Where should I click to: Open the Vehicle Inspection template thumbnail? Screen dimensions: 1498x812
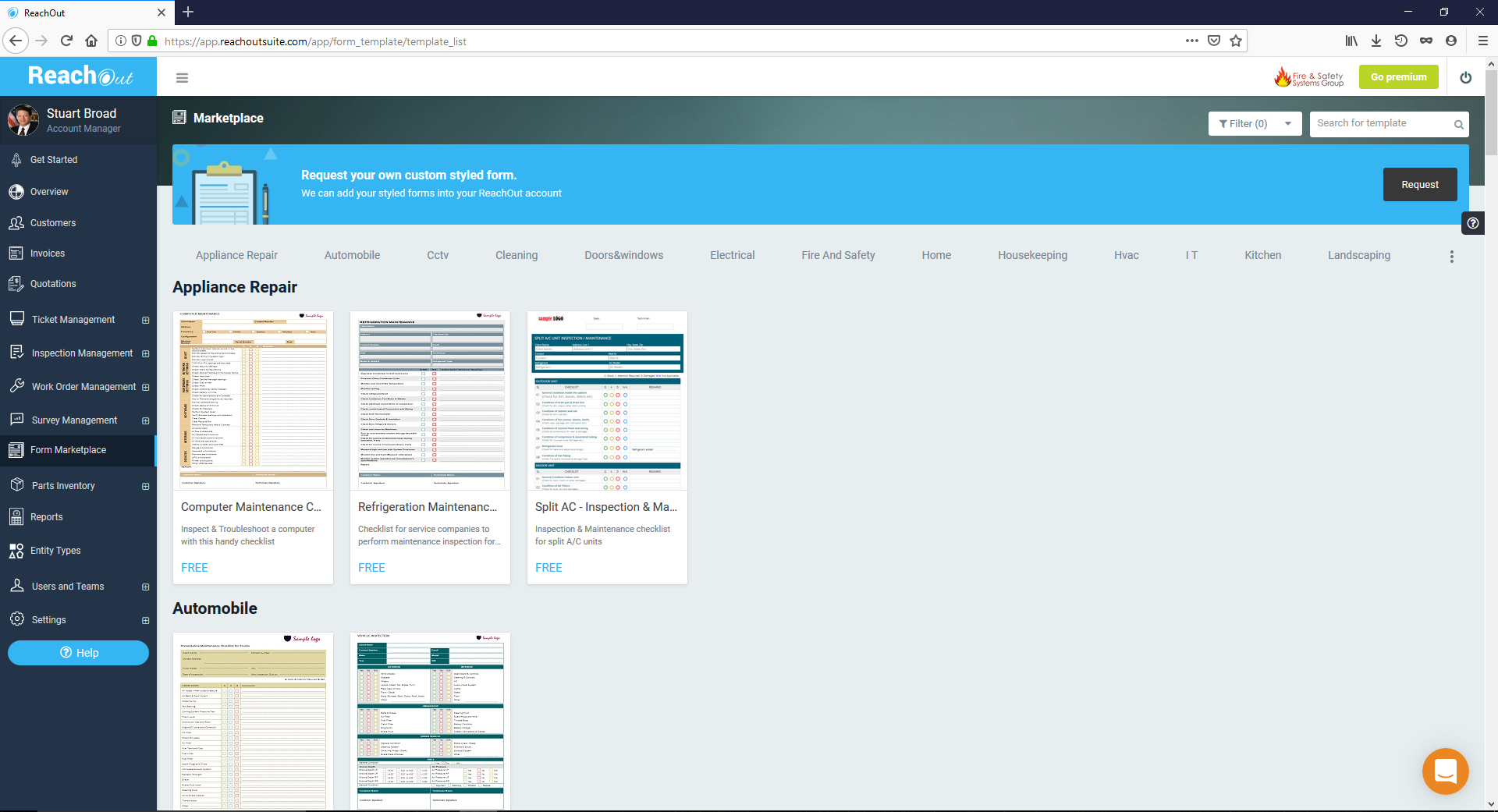point(430,722)
